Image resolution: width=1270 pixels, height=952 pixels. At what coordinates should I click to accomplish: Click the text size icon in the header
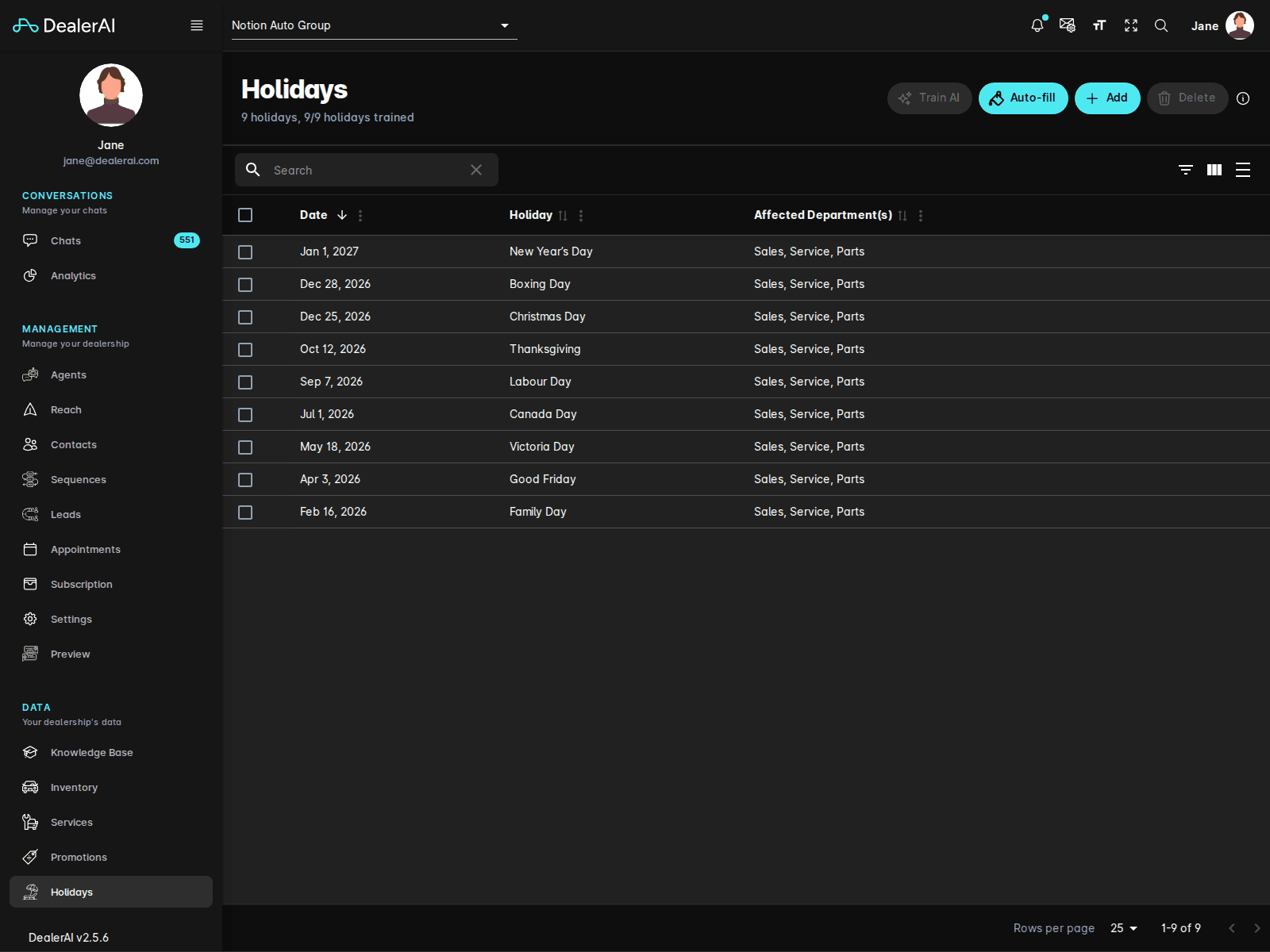(1099, 25)
